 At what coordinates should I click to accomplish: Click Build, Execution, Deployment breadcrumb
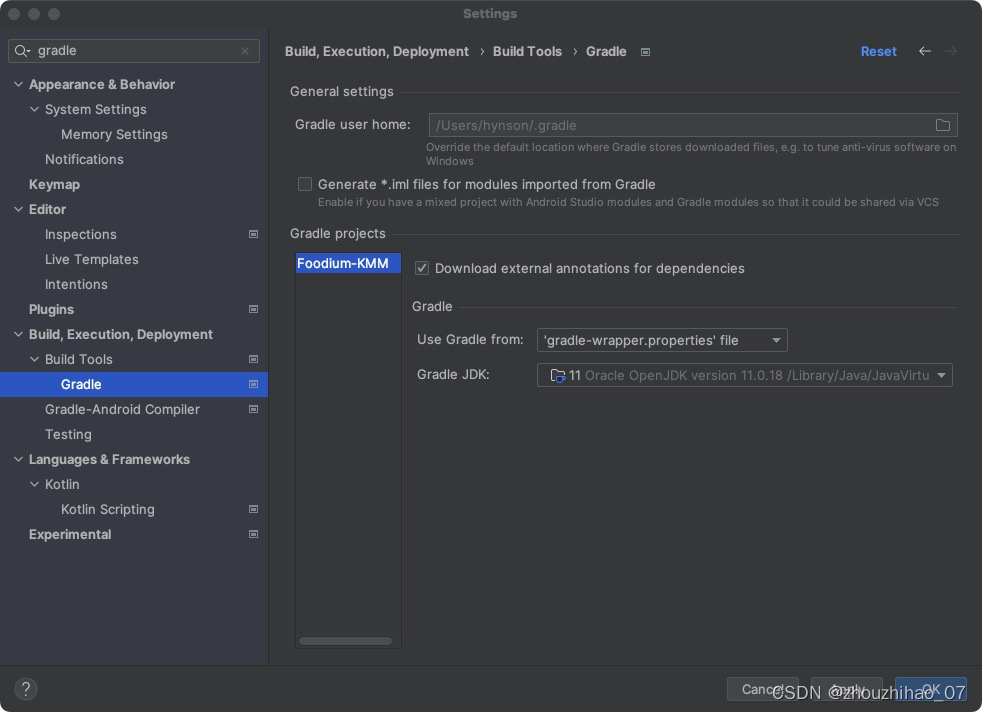tap(376, 51)
